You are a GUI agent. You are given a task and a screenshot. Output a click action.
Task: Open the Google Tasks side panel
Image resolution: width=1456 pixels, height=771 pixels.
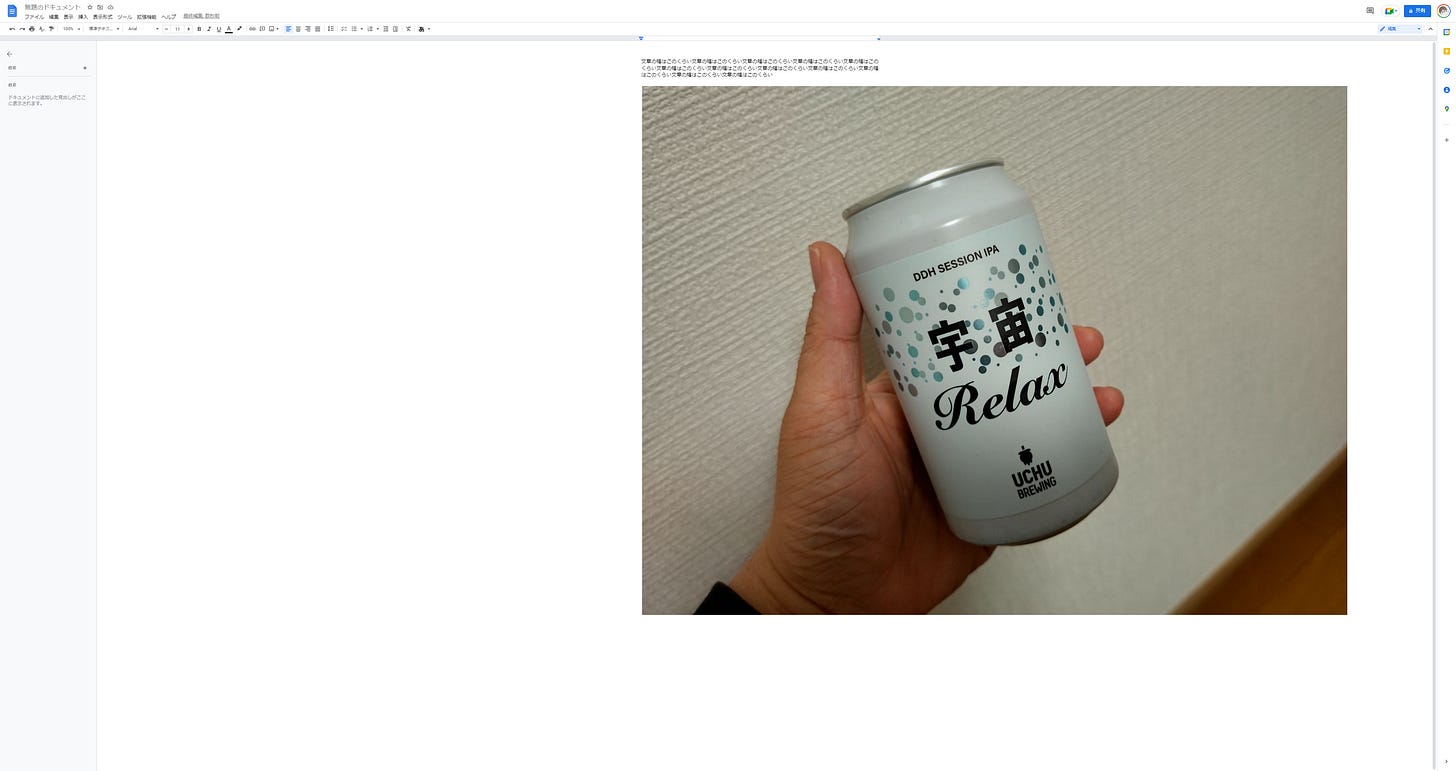click(x=1446, y=70)
